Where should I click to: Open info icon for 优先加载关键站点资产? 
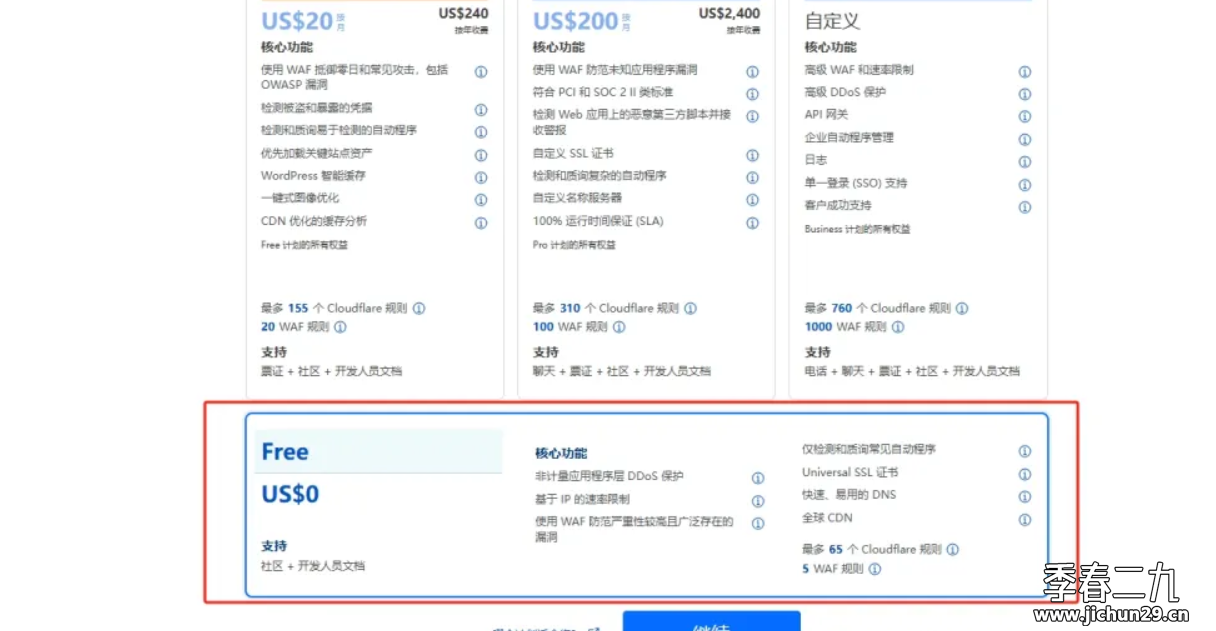481,155
